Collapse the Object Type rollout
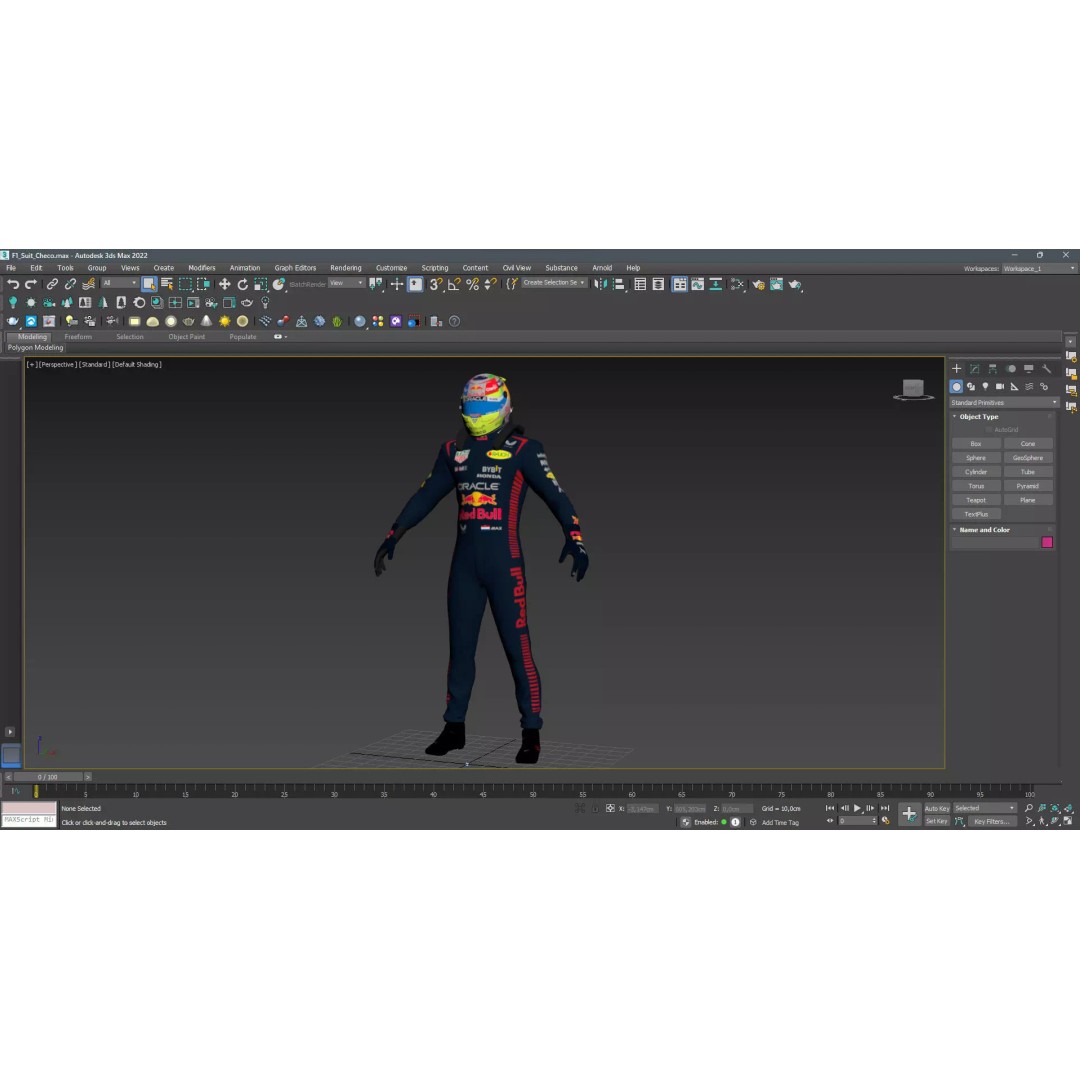 click(x=955, y=417)
